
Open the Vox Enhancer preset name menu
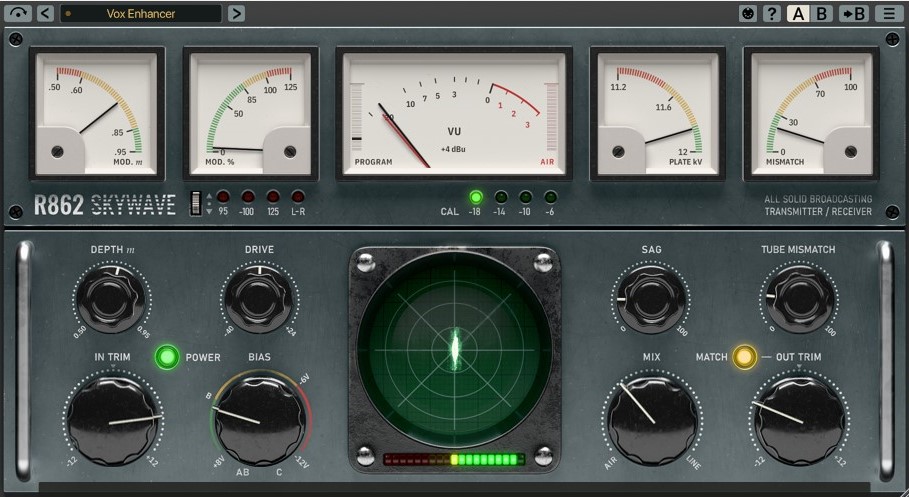tap(141, 13)
